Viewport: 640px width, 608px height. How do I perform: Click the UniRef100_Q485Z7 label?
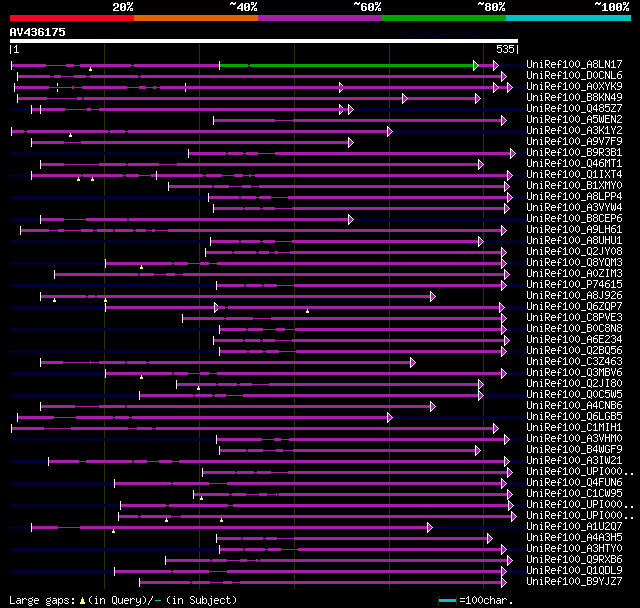[x=574, y=108]
